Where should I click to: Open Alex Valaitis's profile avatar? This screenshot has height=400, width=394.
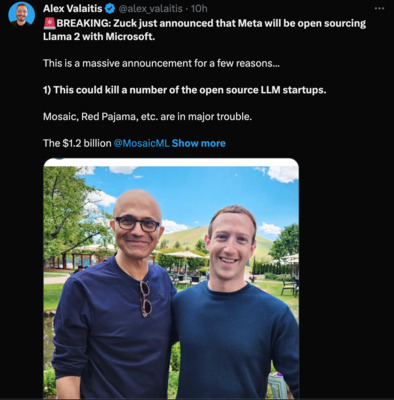[22, 14]
